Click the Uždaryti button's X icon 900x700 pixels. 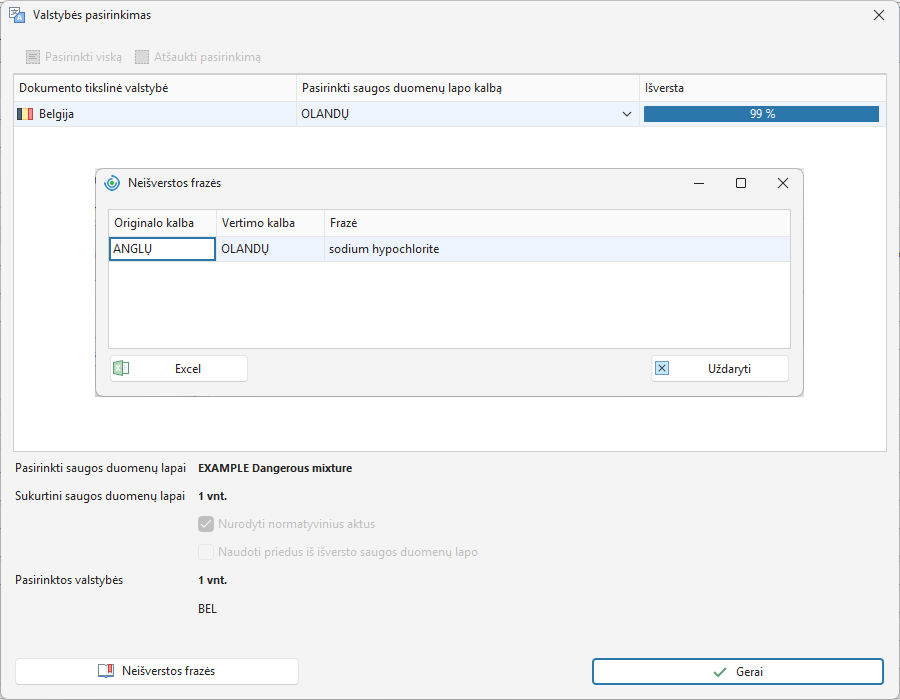(662, 368)
